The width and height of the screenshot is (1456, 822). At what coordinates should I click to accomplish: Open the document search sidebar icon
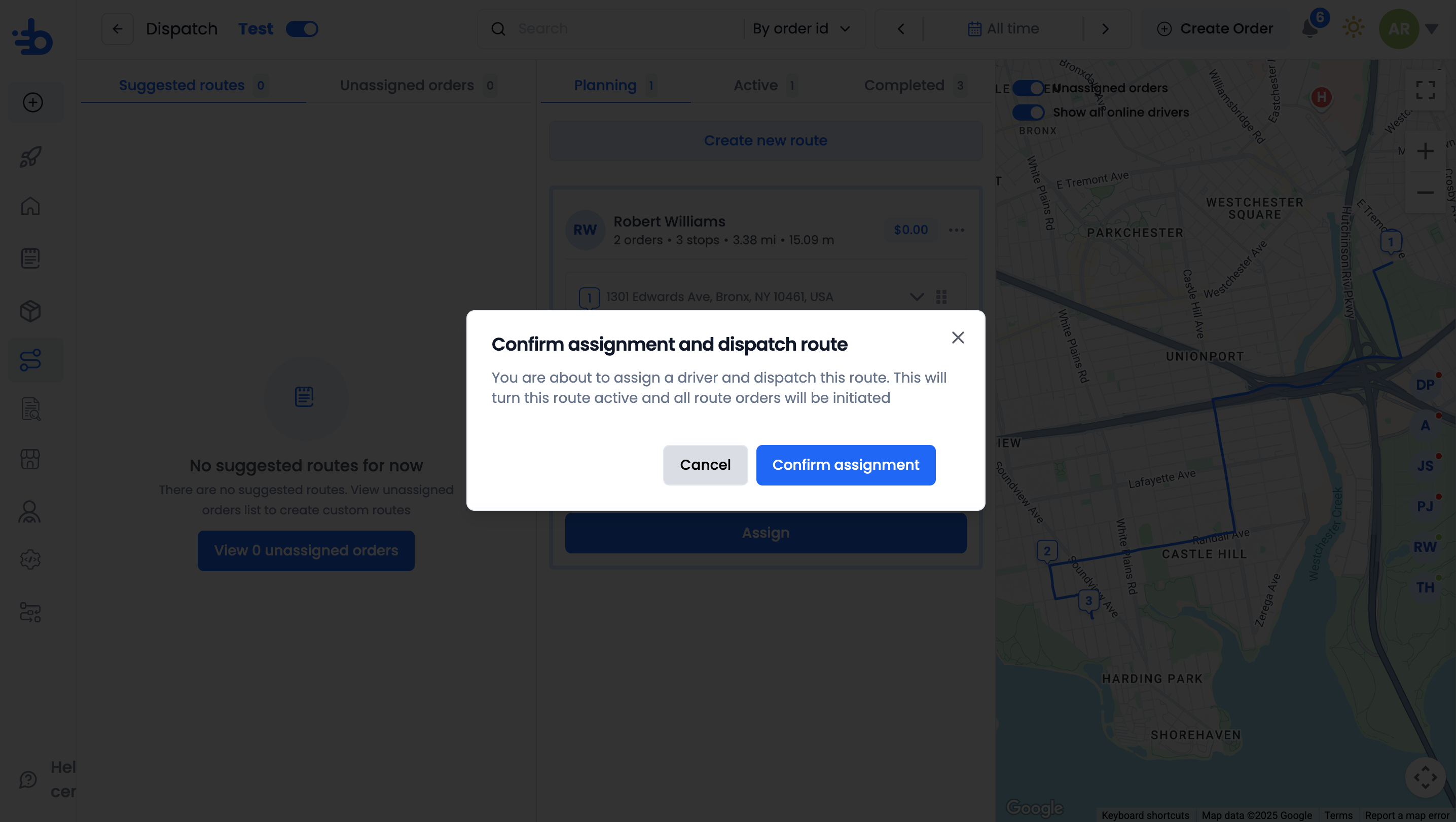pyautogui.click(x=30, y=409)
